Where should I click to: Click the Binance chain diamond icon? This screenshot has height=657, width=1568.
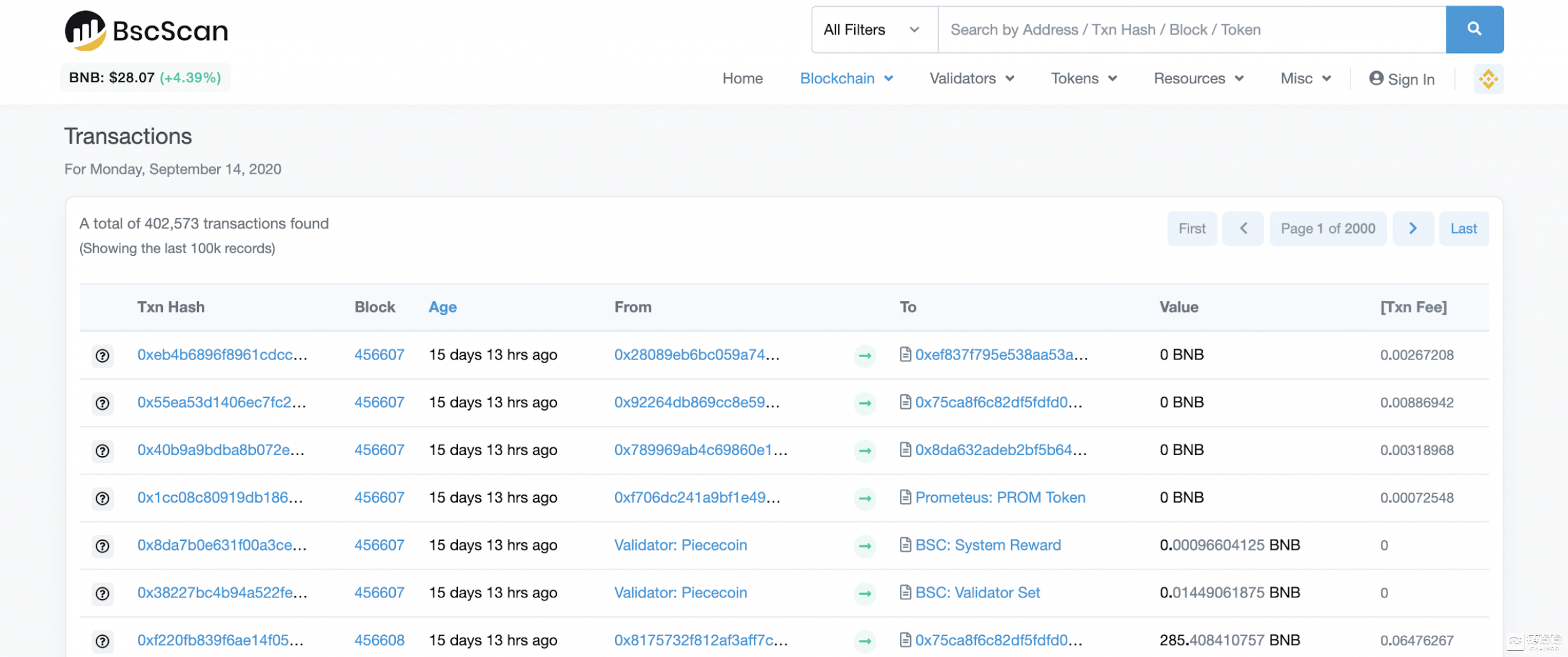[x=1488, y=79]
